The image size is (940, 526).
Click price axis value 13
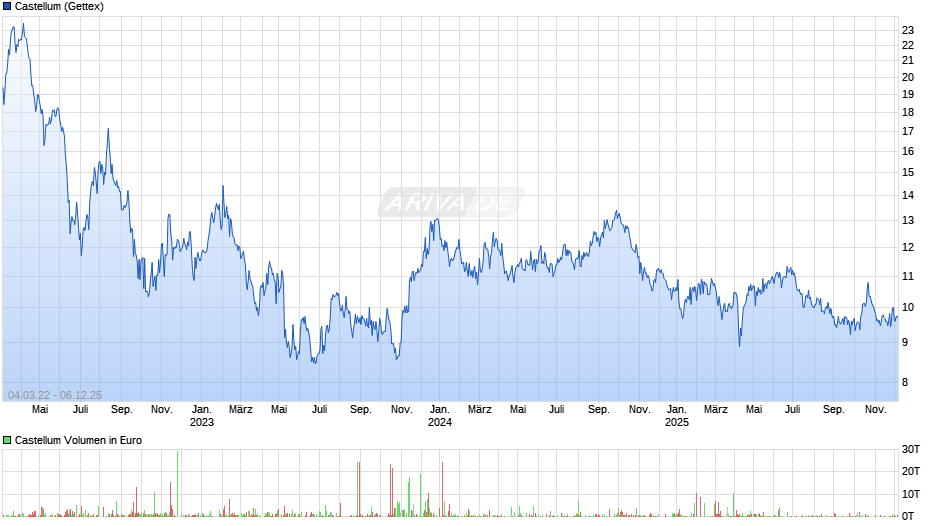pyautogui.click(x=908, y=220)
